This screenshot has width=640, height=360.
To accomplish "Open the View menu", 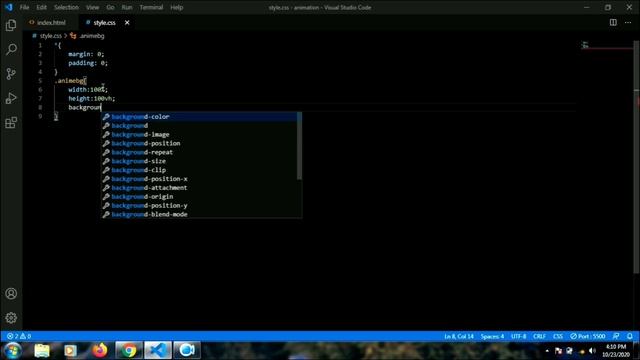I will click(x=92, y=7).
